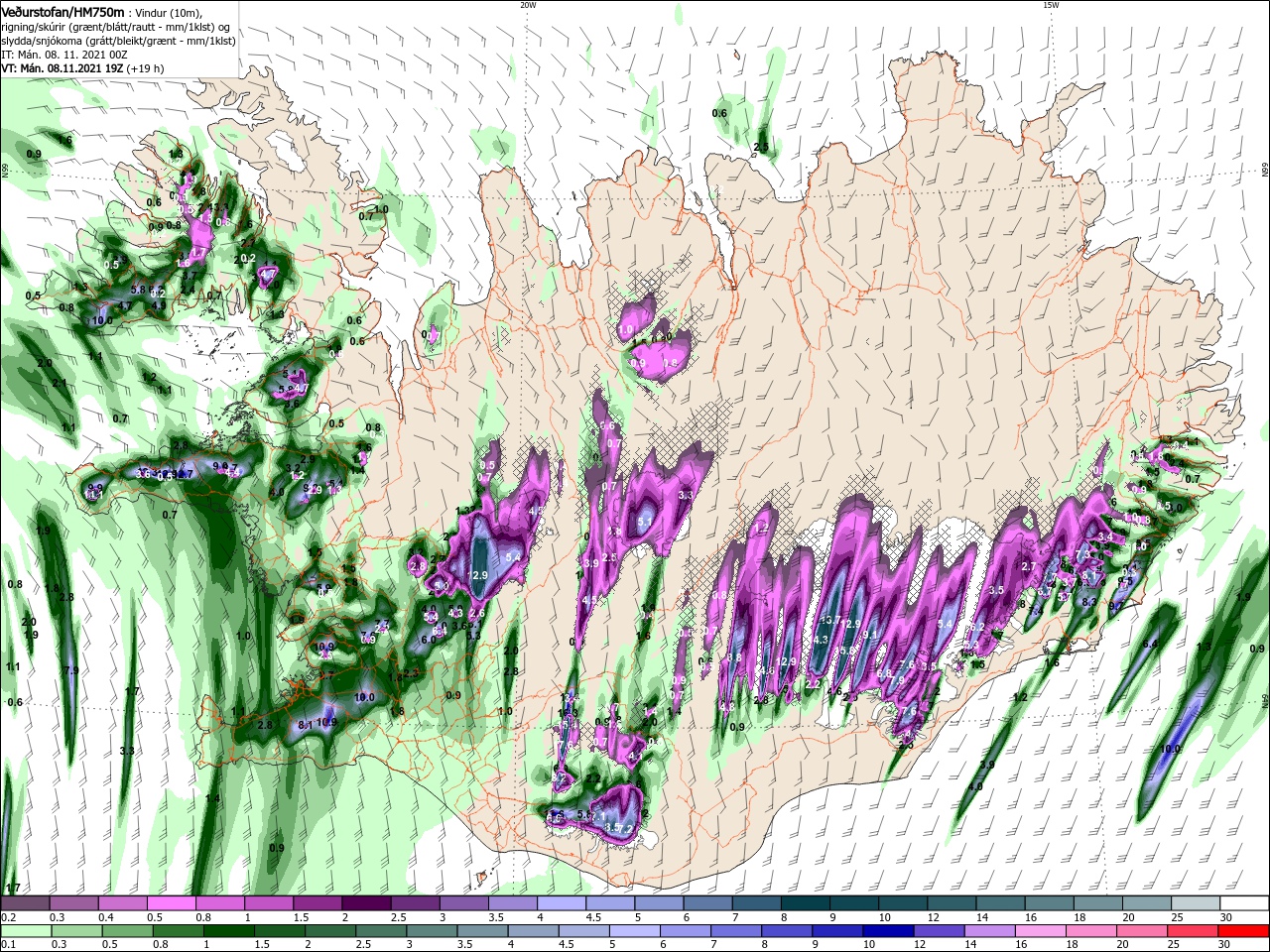Pick the bright pink 0.5 swatch in snow legend
The image size is (1270, 952).
click(172, 902)
